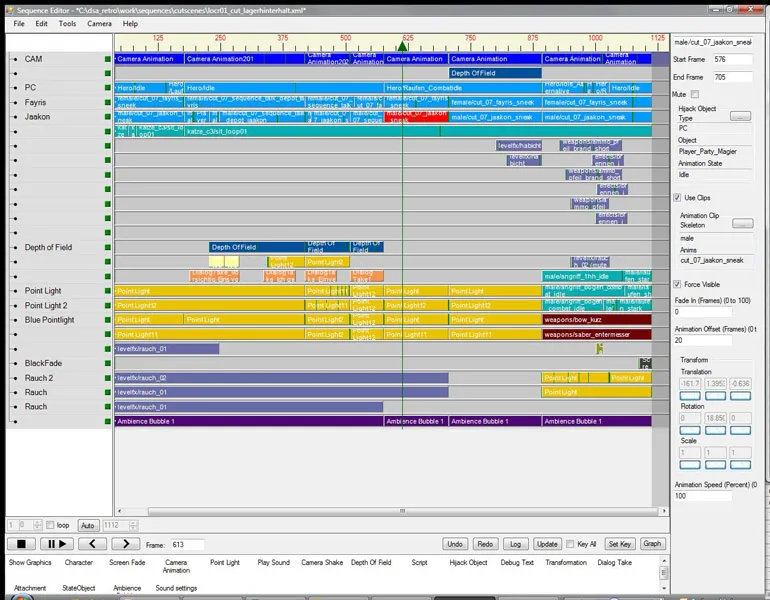Toggle the green indicator on Jaakon track
770x600 pixels.
[x=108, y=117]
